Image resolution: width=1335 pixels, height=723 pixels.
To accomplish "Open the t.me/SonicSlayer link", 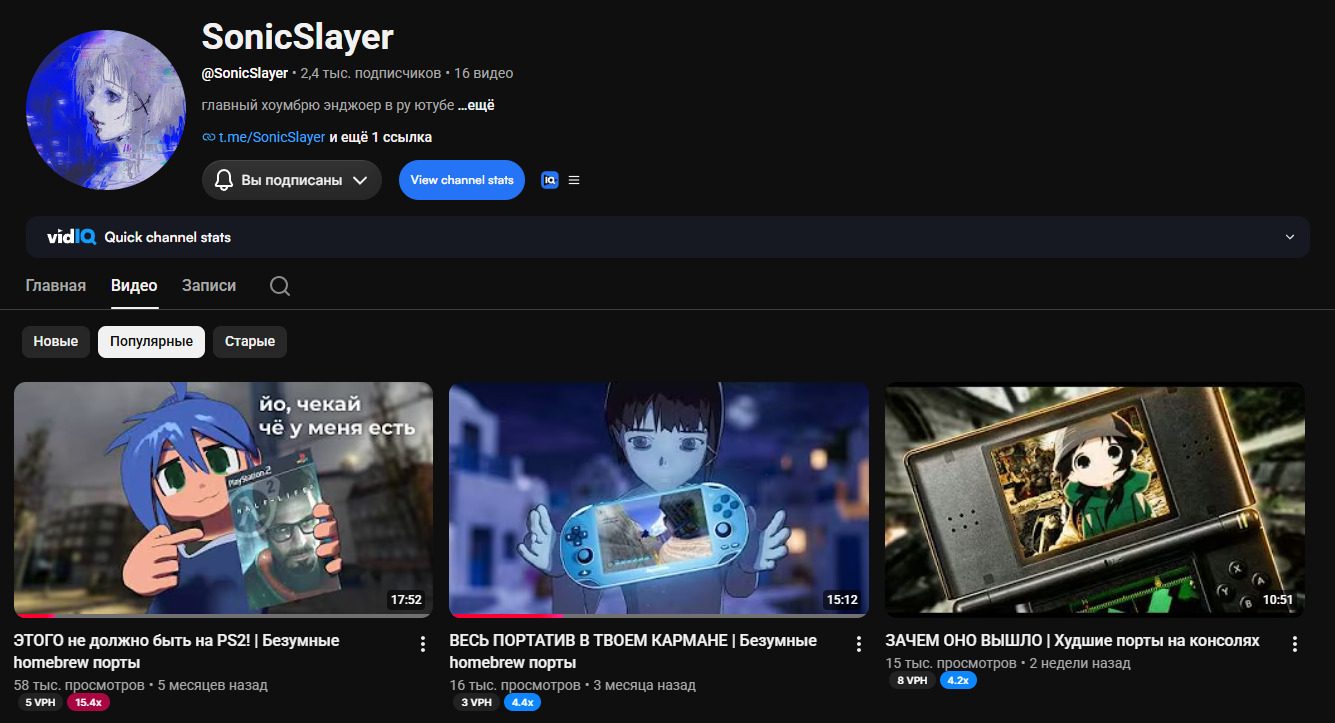I will (272, 137).
